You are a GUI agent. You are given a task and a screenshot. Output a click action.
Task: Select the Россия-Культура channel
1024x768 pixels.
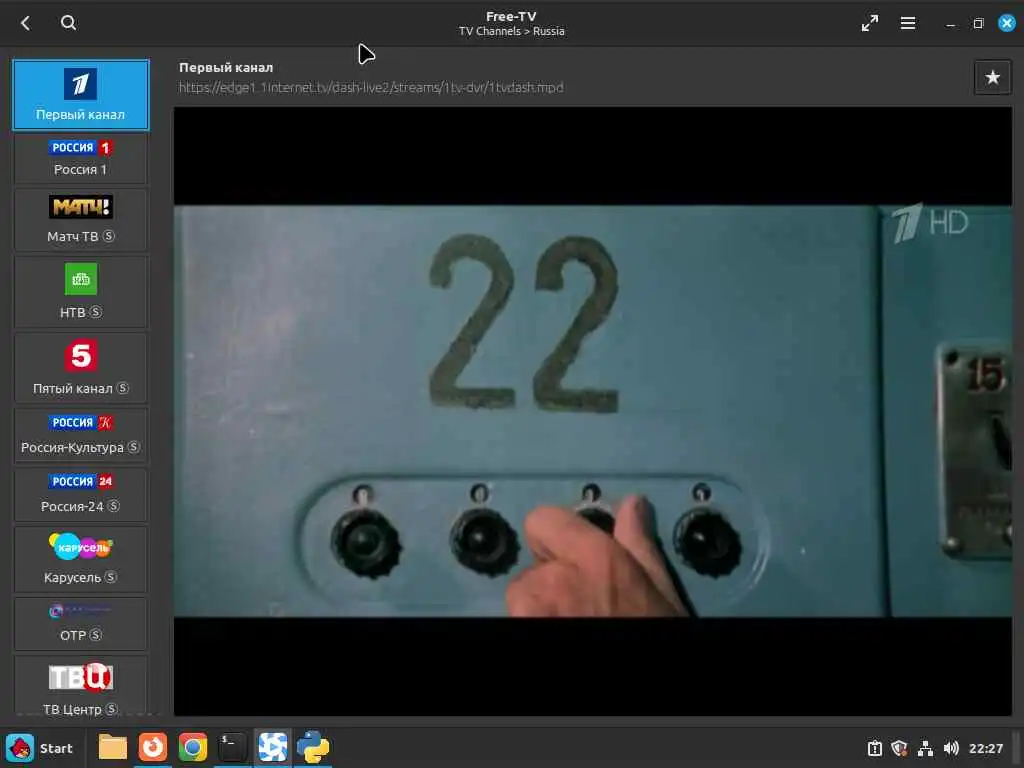tap(80, 436)
